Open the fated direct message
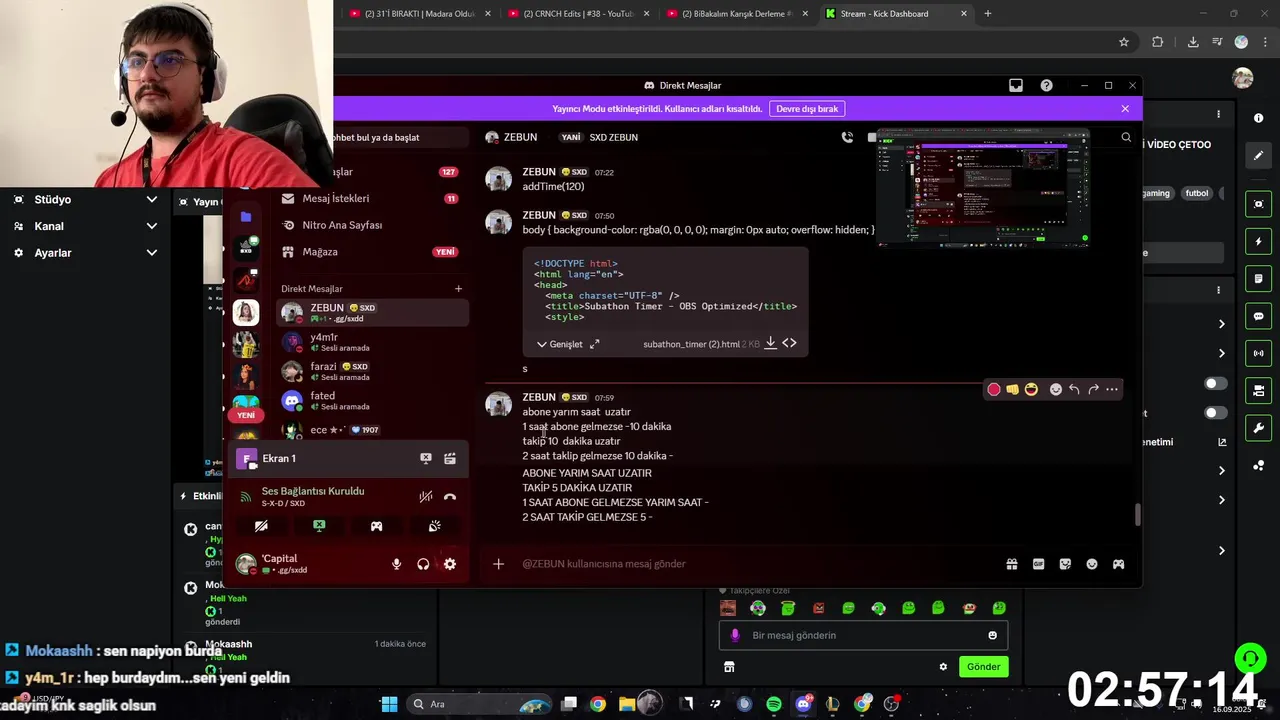 [x=372, y=400]
